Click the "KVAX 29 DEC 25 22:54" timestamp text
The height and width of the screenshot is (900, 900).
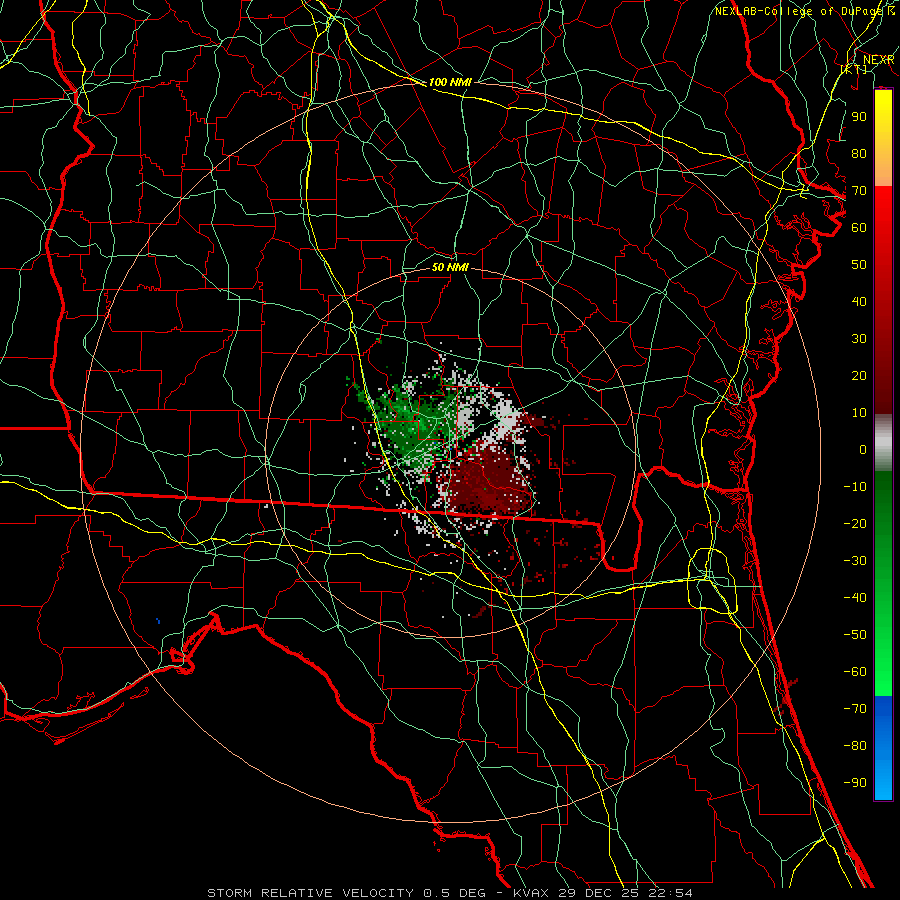tap(603, 893)
